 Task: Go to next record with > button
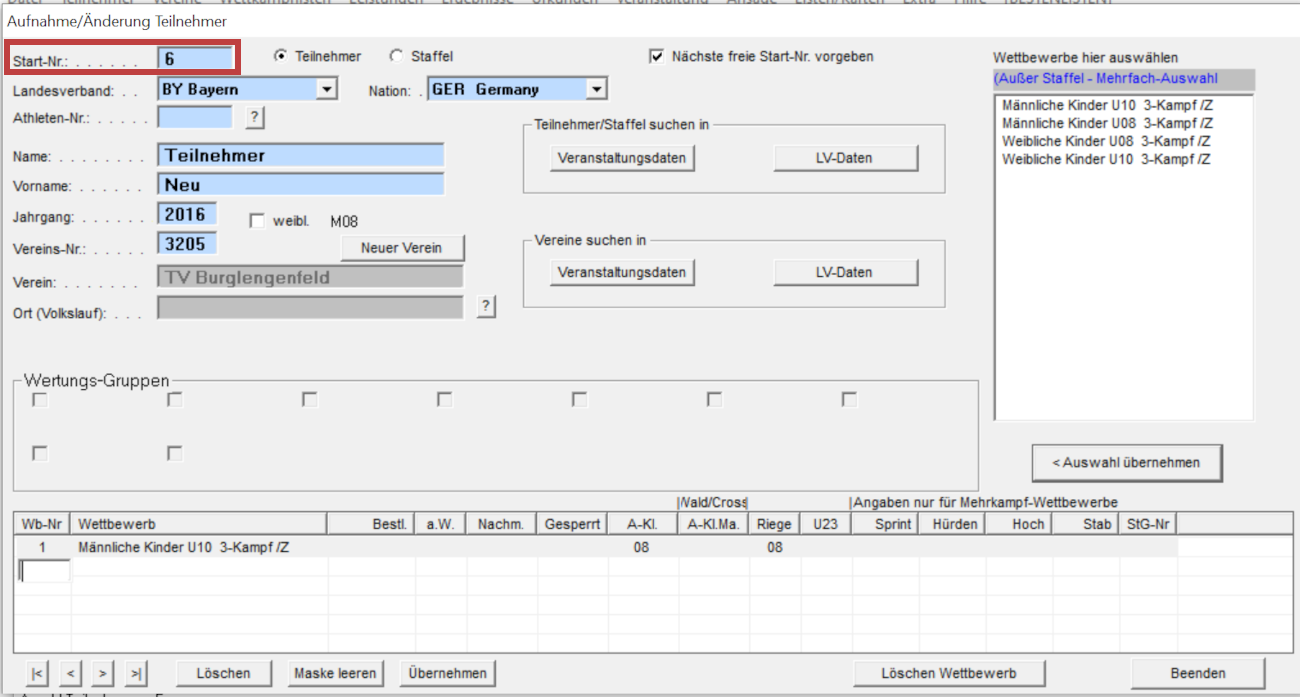[x=104, y=673]
